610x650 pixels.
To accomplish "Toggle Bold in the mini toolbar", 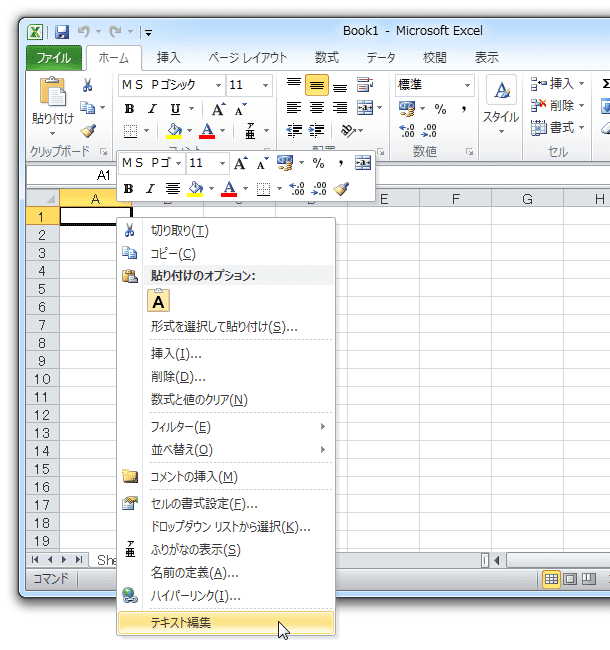I will click(128, 189).
